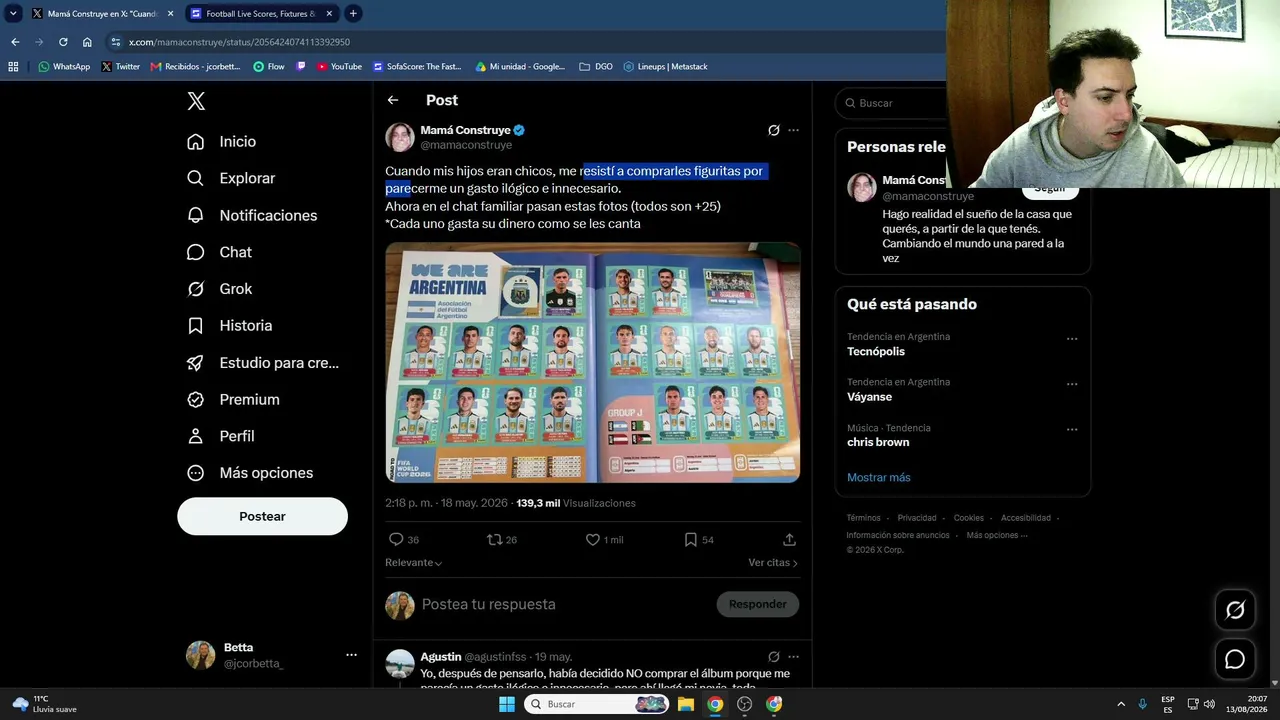
Task: Go back with the browser back arrow
Action: point(15,42)
